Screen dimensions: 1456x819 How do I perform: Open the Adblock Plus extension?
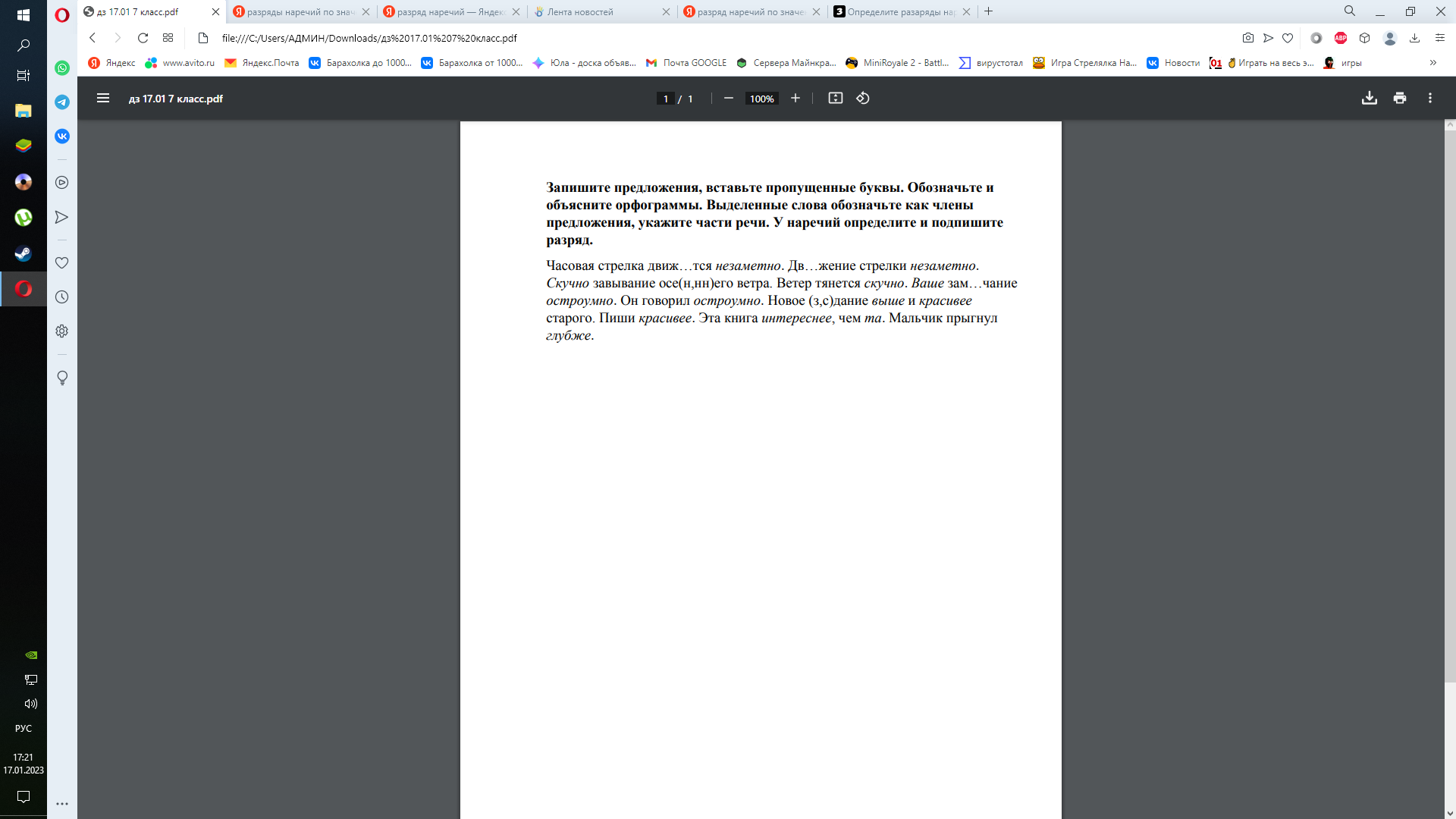1340,38
